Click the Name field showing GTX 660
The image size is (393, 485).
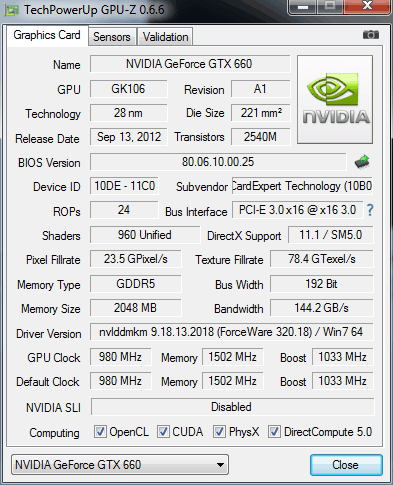pos(190,64)
